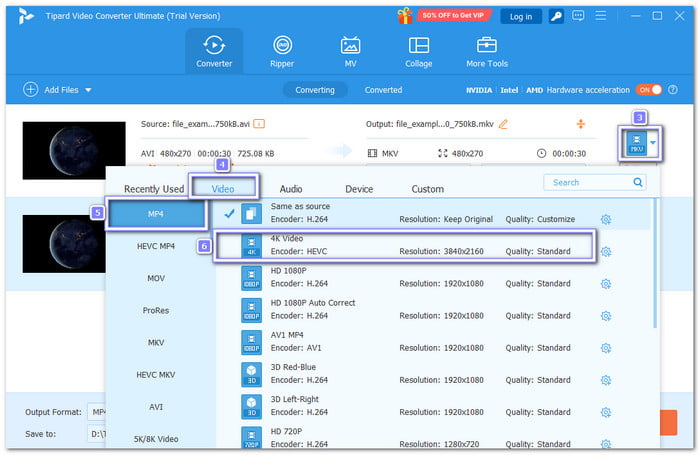Click the 50% OFF to Get VIP banner
This screenshot has height=455, width=700.
tap(453, 15)
